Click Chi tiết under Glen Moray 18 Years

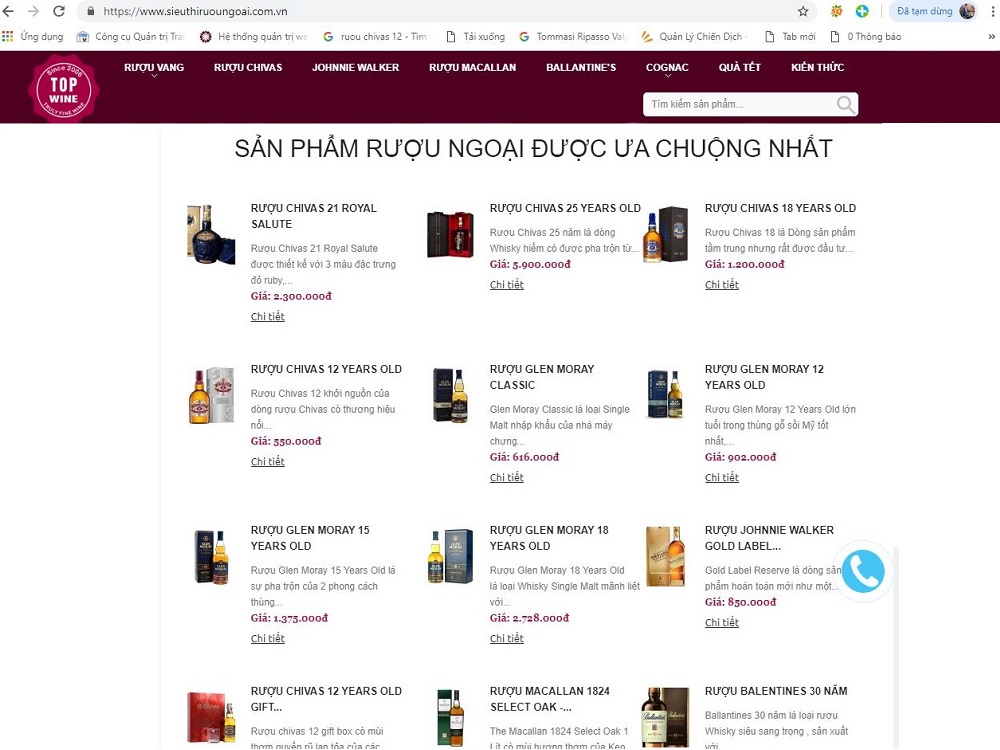point(506,638)
